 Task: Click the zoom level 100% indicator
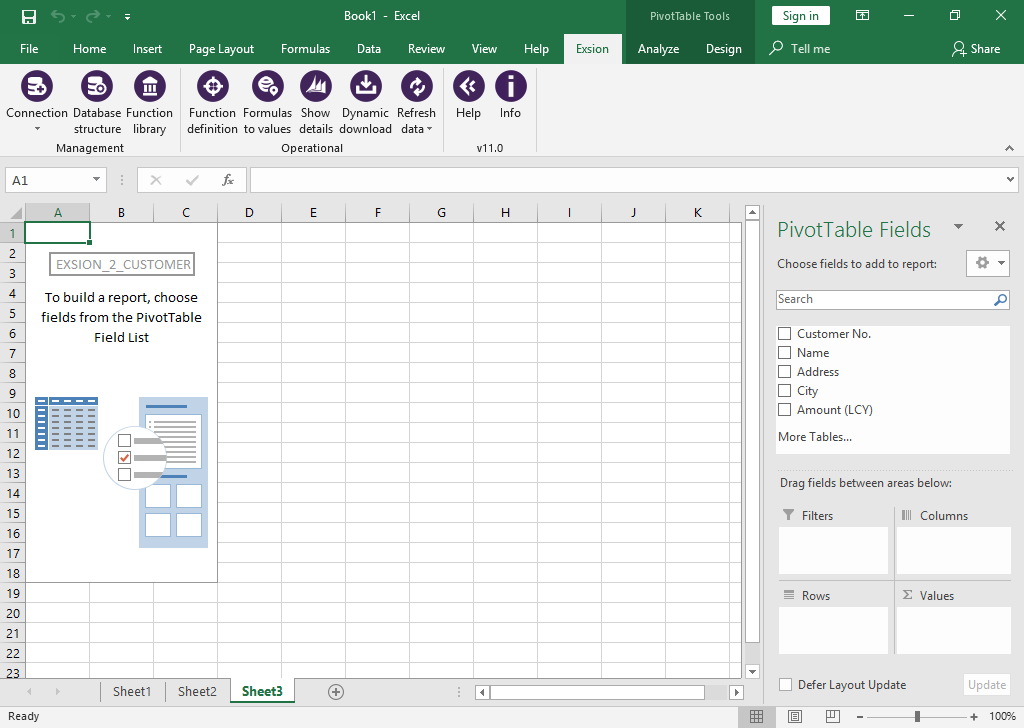1002,716
